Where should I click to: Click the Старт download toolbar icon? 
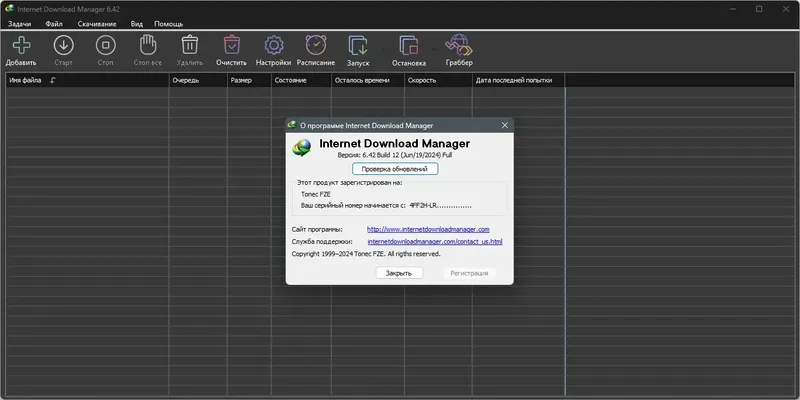click(x=64, y=45)
